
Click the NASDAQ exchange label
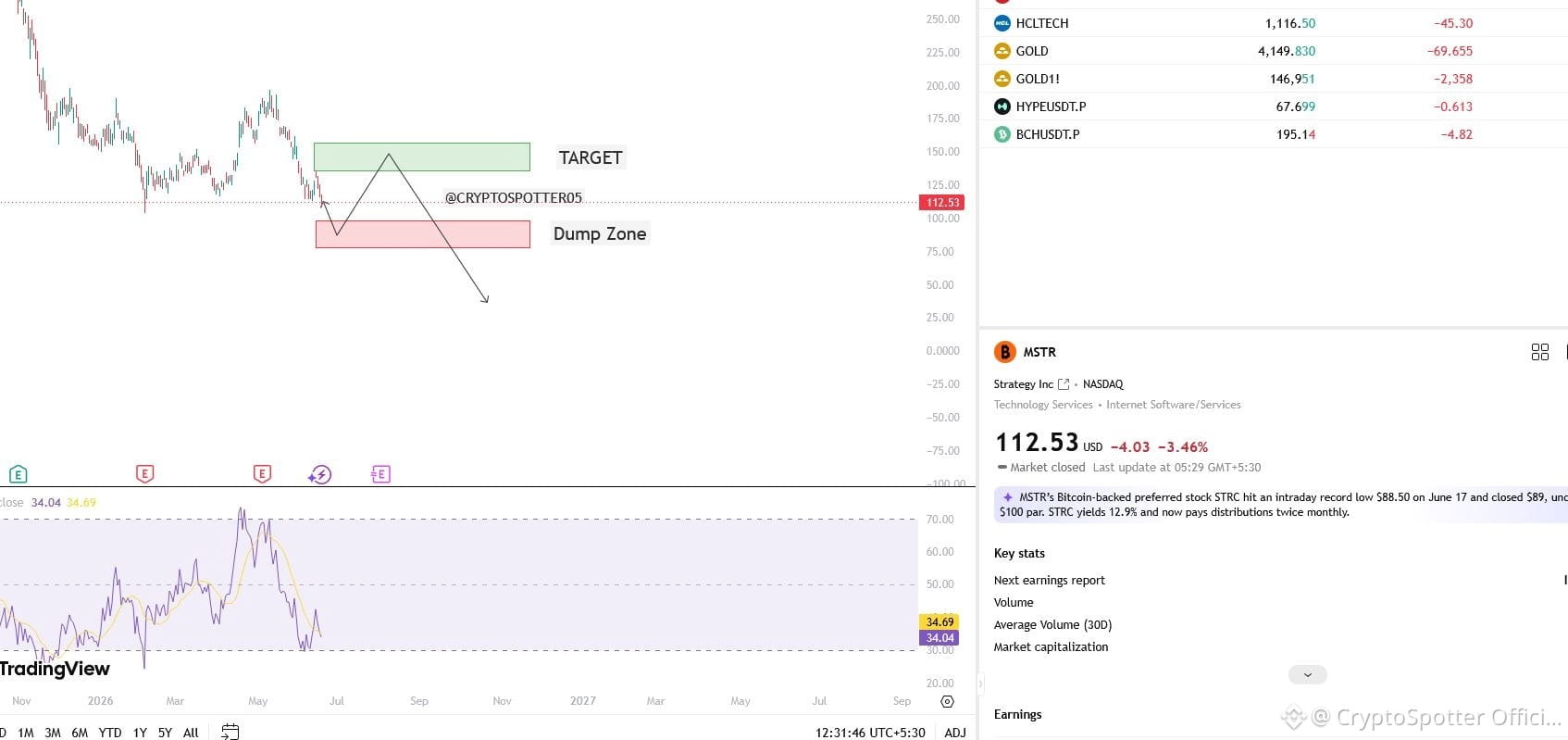click(x=1102, y=384)
